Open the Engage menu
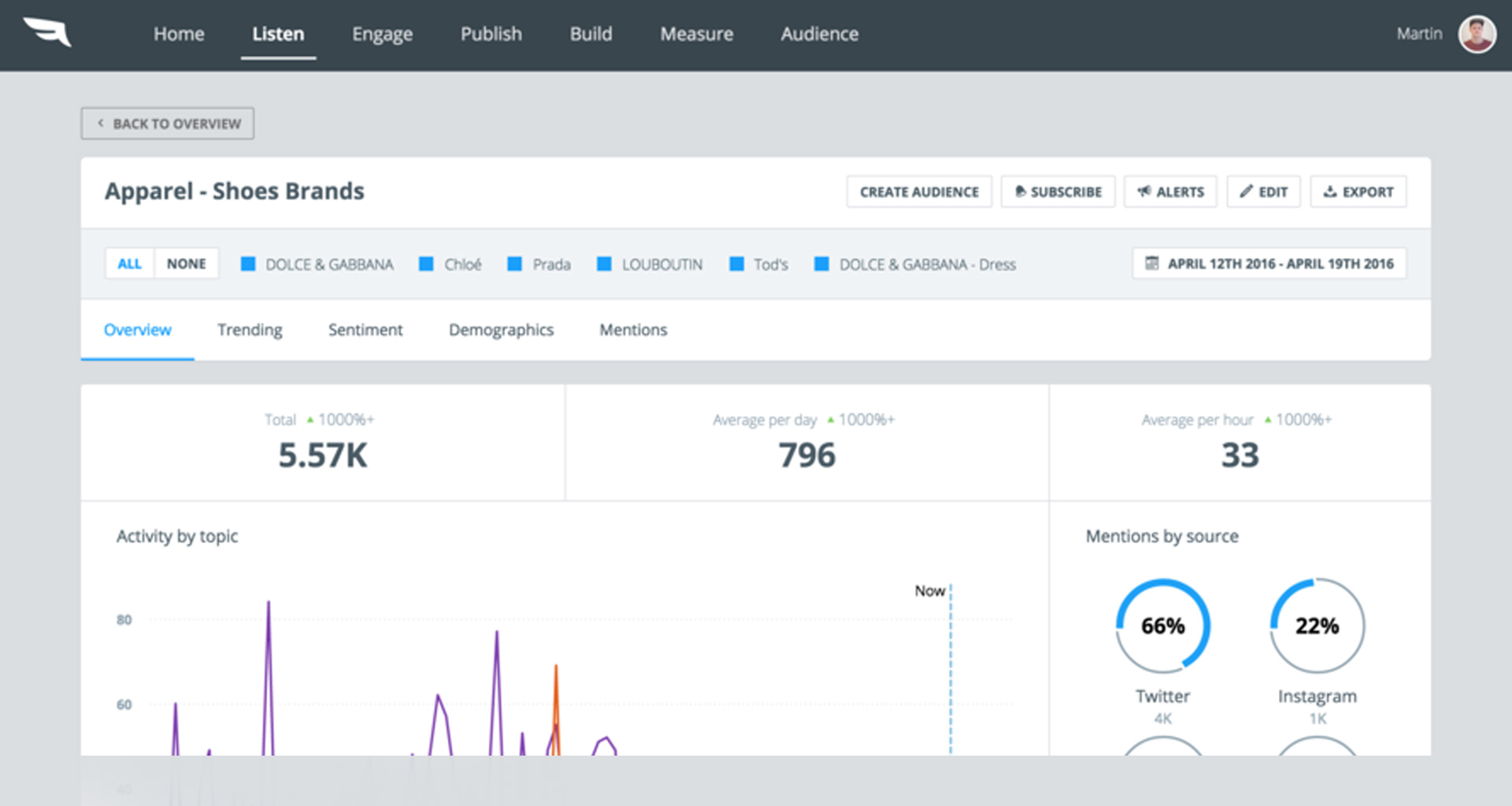1512x806 pixels. coord(382,35)
